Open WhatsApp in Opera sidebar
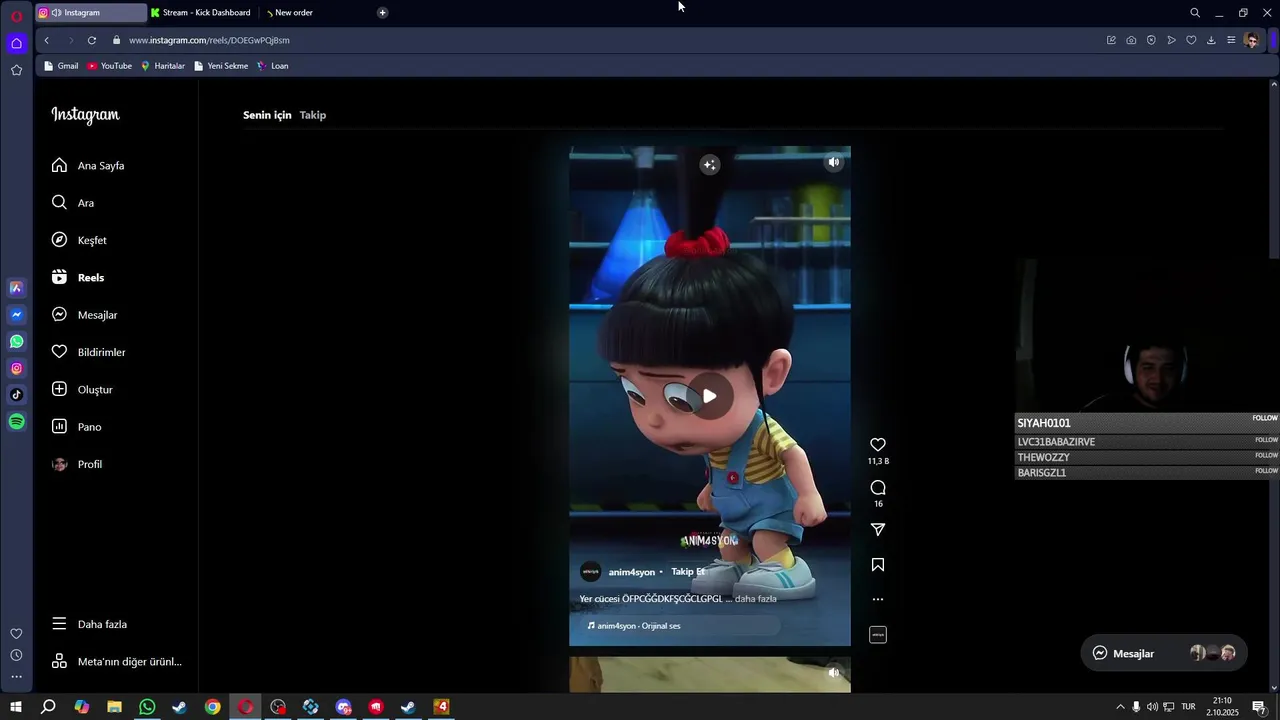This screenshot has height=720, width=1280. (x=16, y=342)
